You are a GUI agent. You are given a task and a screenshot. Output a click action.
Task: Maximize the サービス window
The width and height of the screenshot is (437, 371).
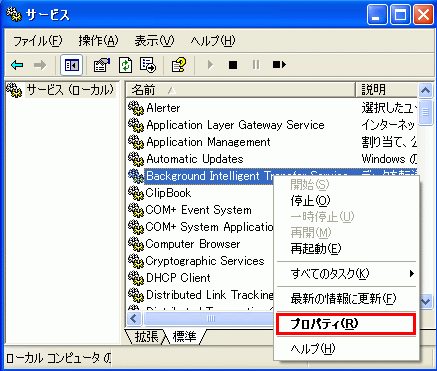(400, 15)
